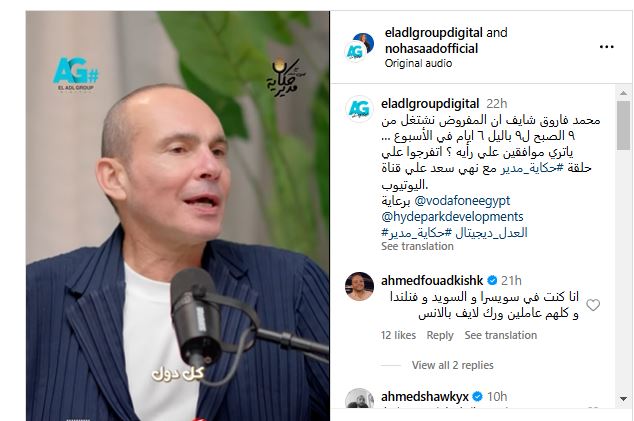Image resolution: width=634 pixels, height=421 pixels.
Task: Like ahmedfouadkishk's comment with the heart icon
Action: pos(593,305)
